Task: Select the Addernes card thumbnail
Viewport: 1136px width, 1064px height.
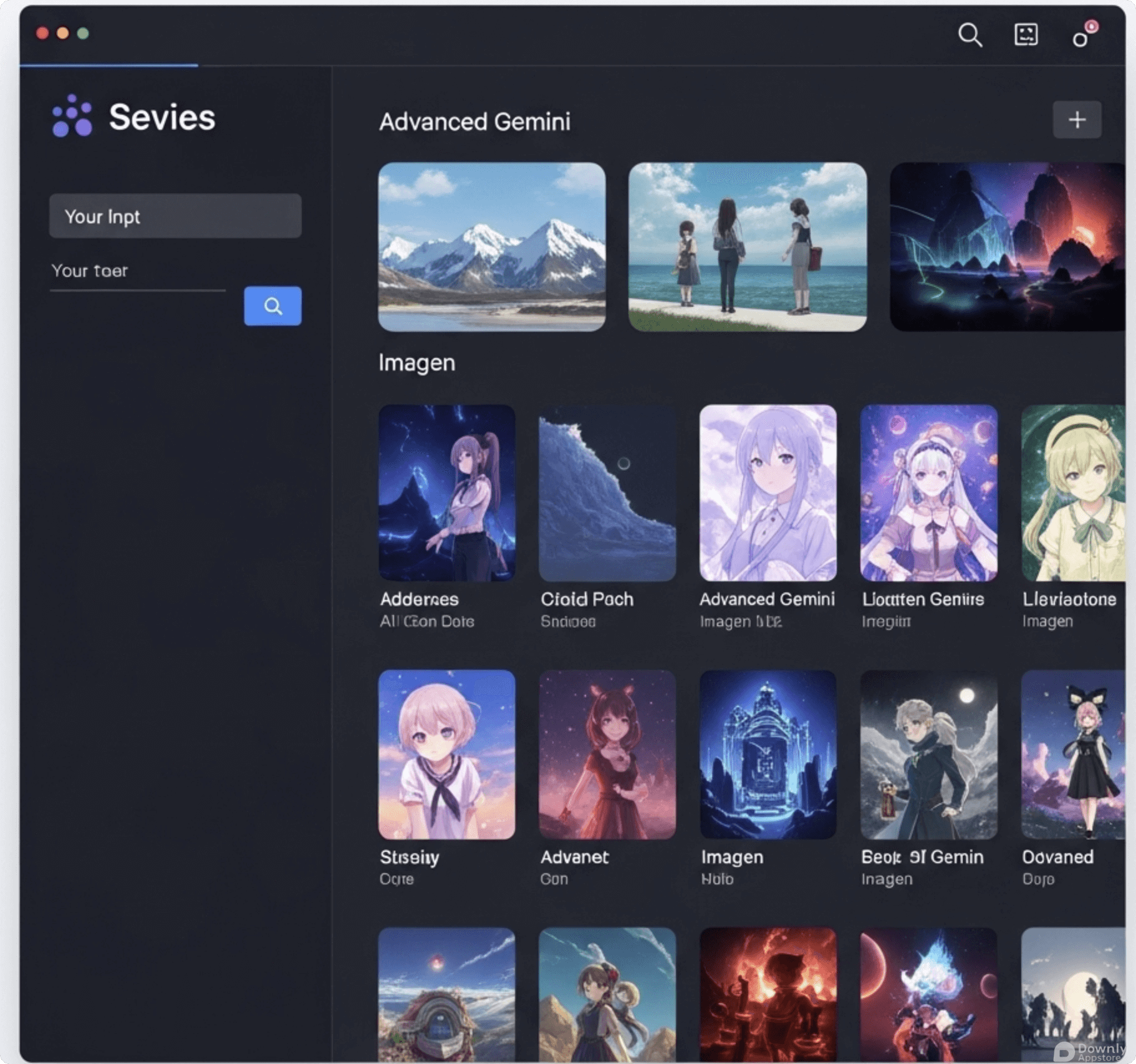Action: click(447, 493)
